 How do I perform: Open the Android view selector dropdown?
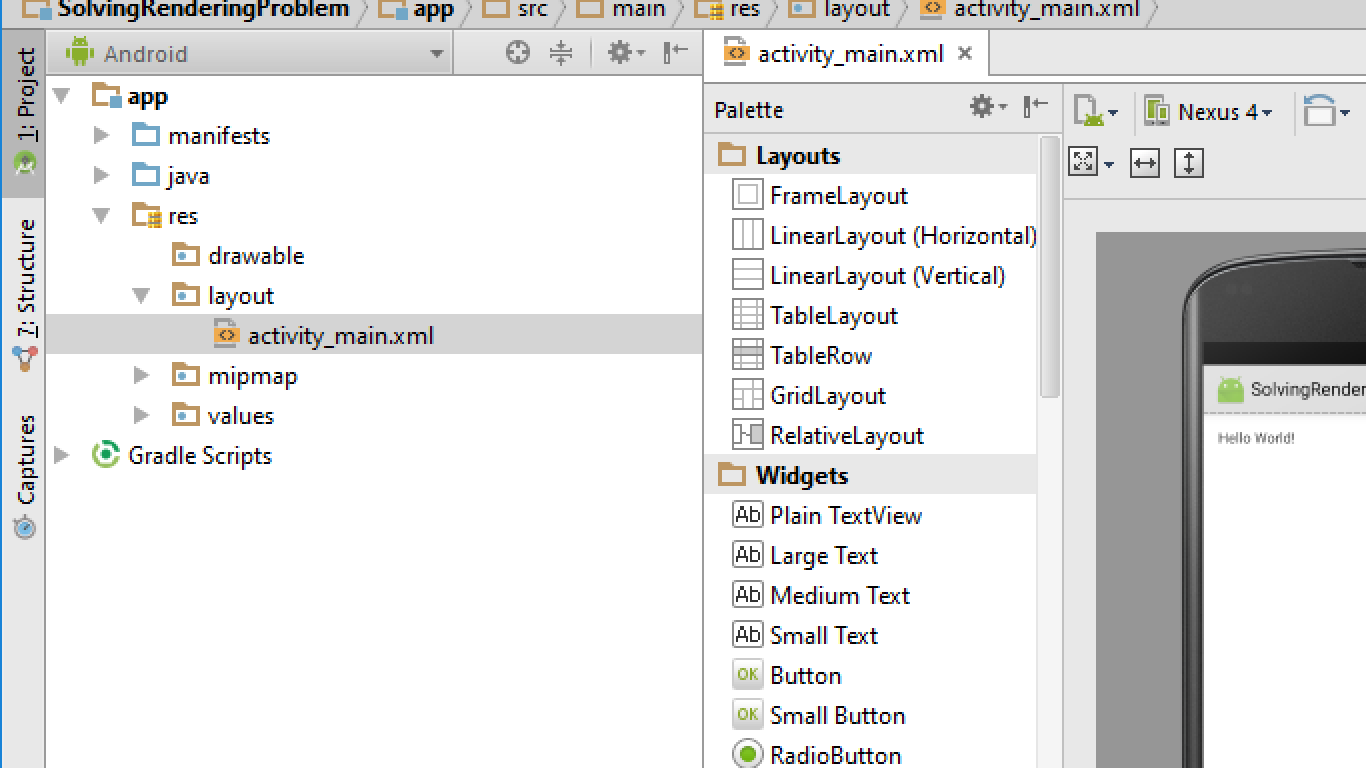[257, 54]
